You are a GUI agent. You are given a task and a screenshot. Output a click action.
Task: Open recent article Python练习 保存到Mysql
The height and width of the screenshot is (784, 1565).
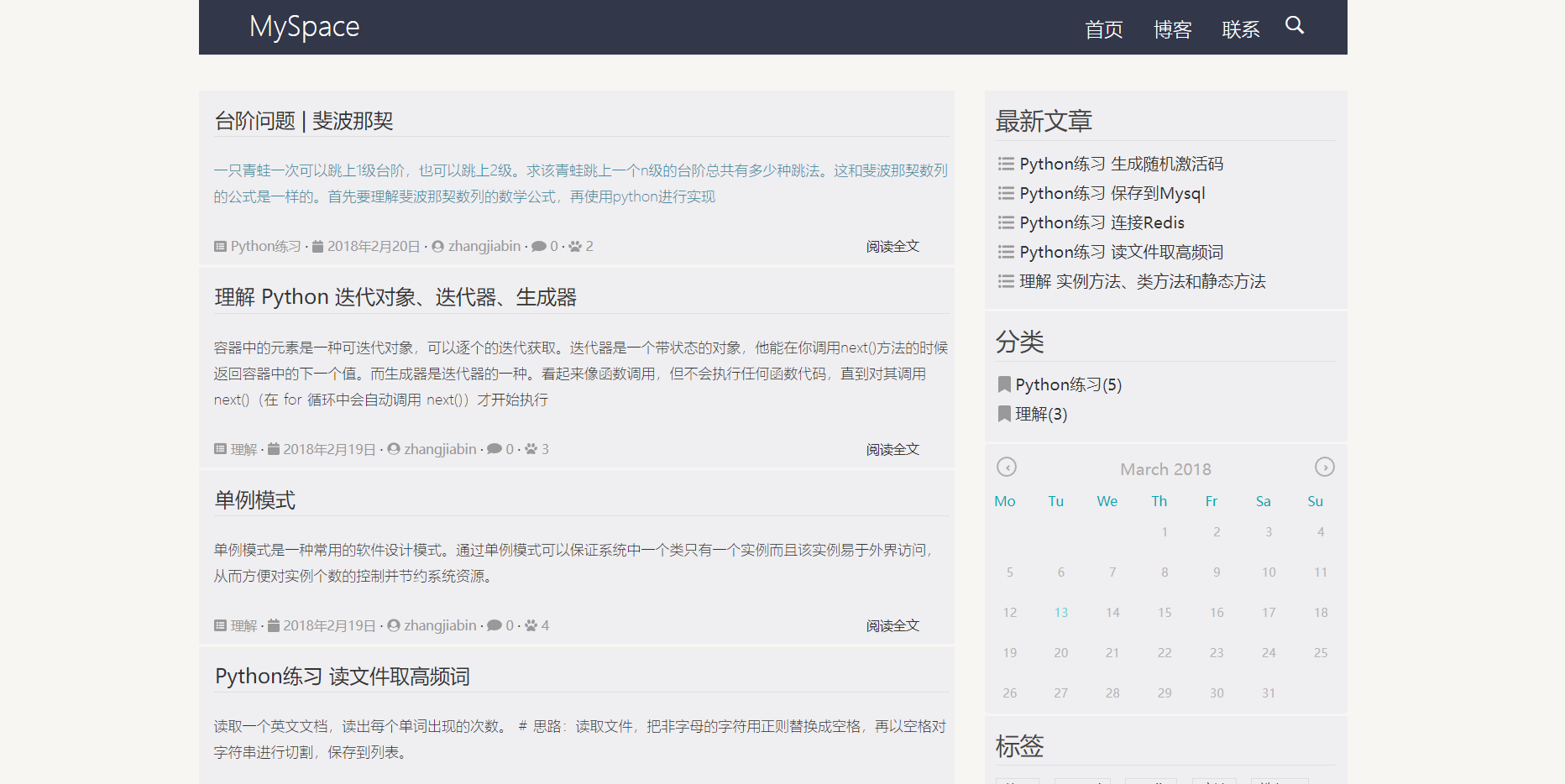pyautogui.click(x=1112, y=193)
